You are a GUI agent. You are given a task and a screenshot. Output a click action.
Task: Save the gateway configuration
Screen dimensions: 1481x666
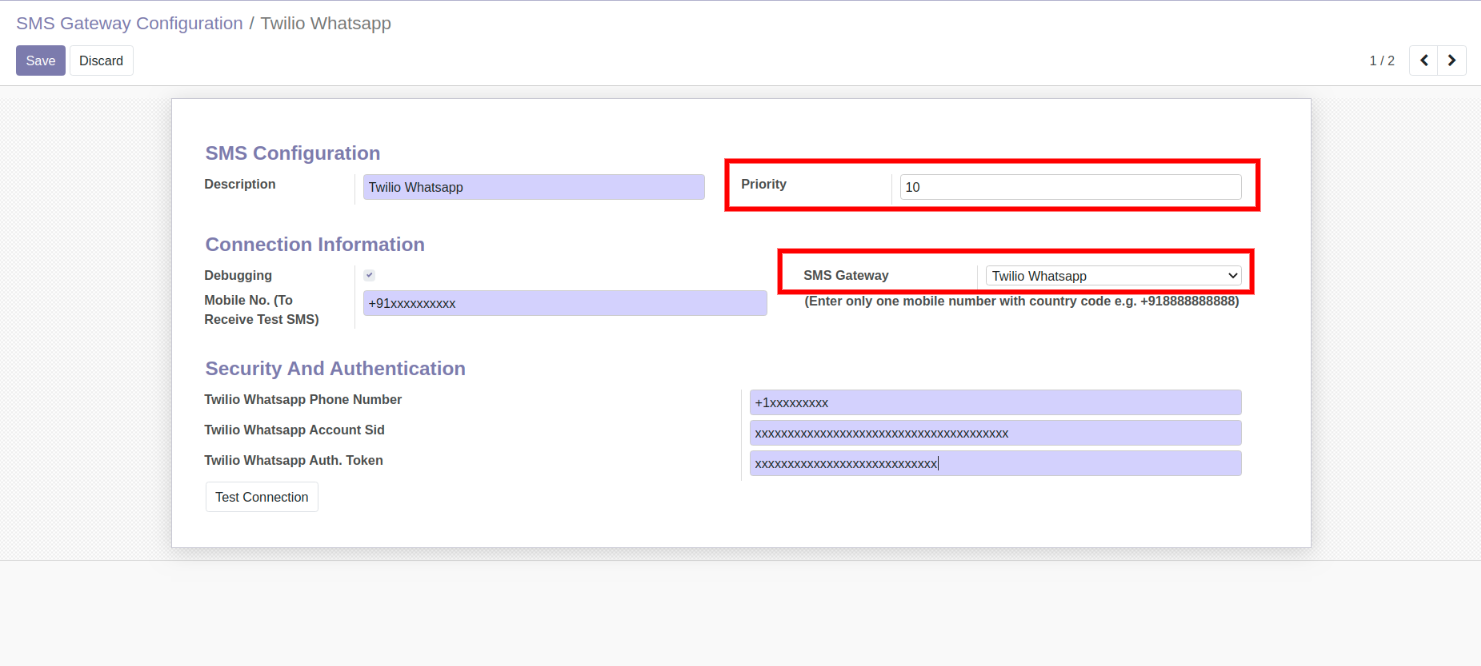(41, 61)
